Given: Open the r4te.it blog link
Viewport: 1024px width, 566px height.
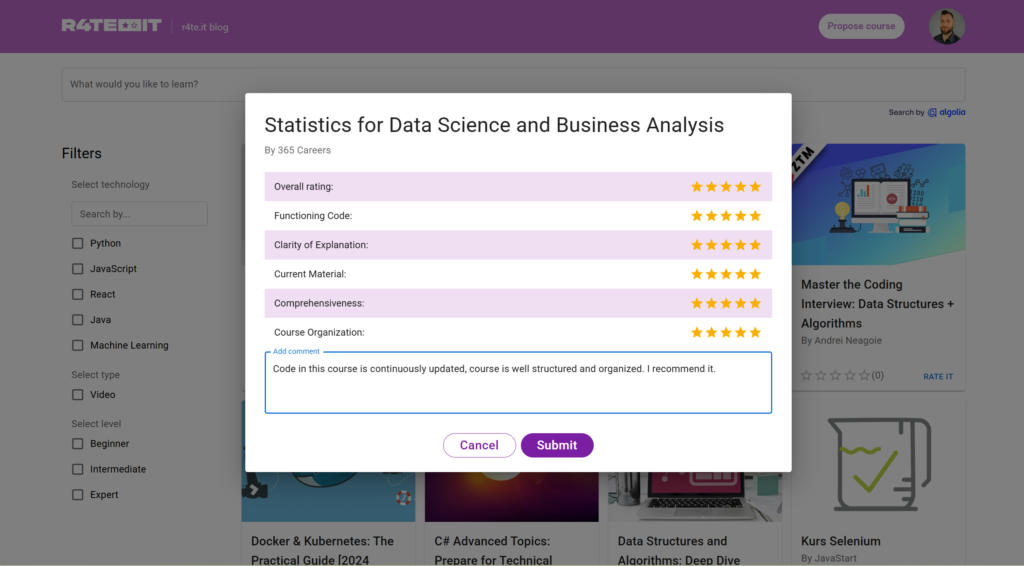Looking at the screenshot, I should pos(205,27).
